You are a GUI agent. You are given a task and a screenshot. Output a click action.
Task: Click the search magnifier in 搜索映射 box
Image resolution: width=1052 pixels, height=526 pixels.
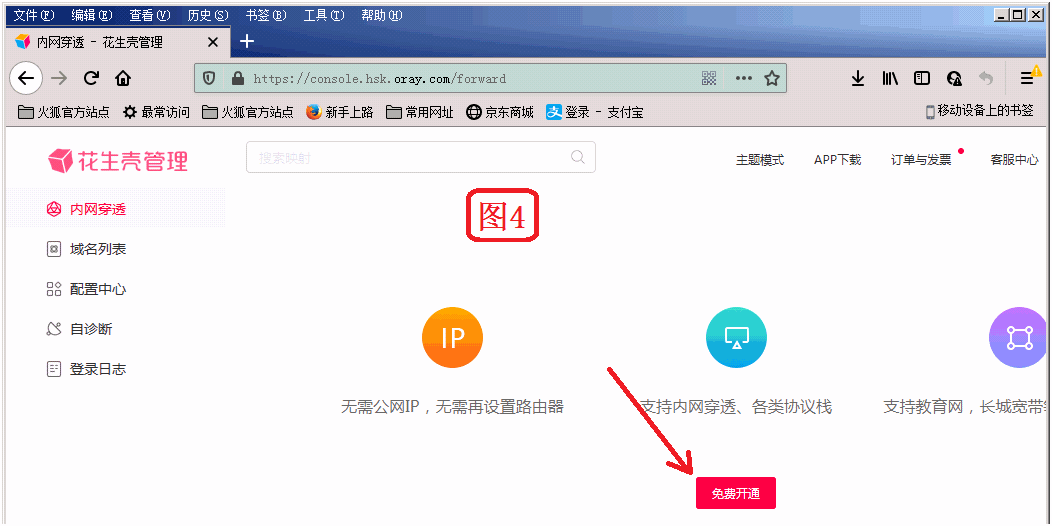[x=578, y=157]
